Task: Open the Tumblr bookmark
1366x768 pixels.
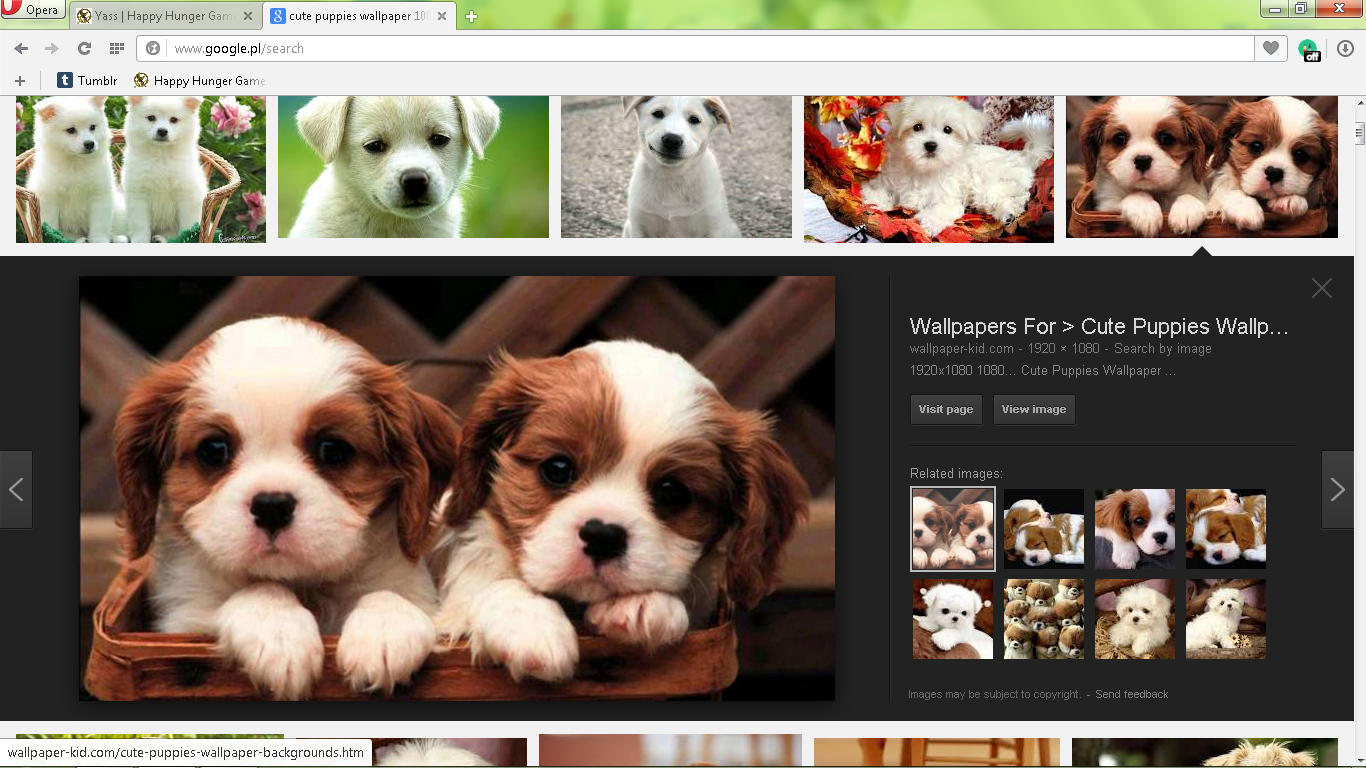Action: pyautogui.click(x=87, y=80)
